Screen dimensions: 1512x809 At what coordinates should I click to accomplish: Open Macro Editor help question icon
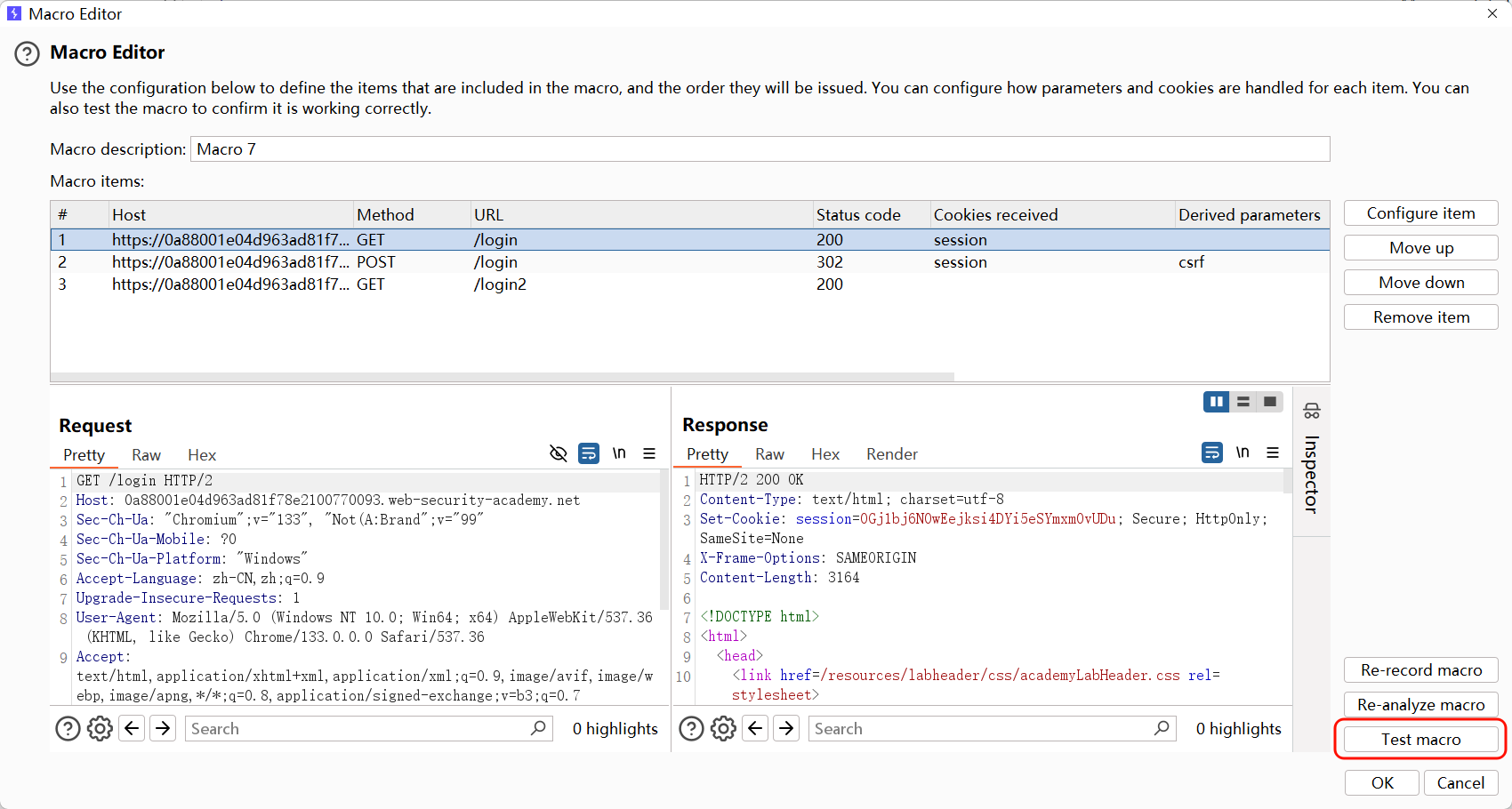pyautogui.click(x=27, y=54)
